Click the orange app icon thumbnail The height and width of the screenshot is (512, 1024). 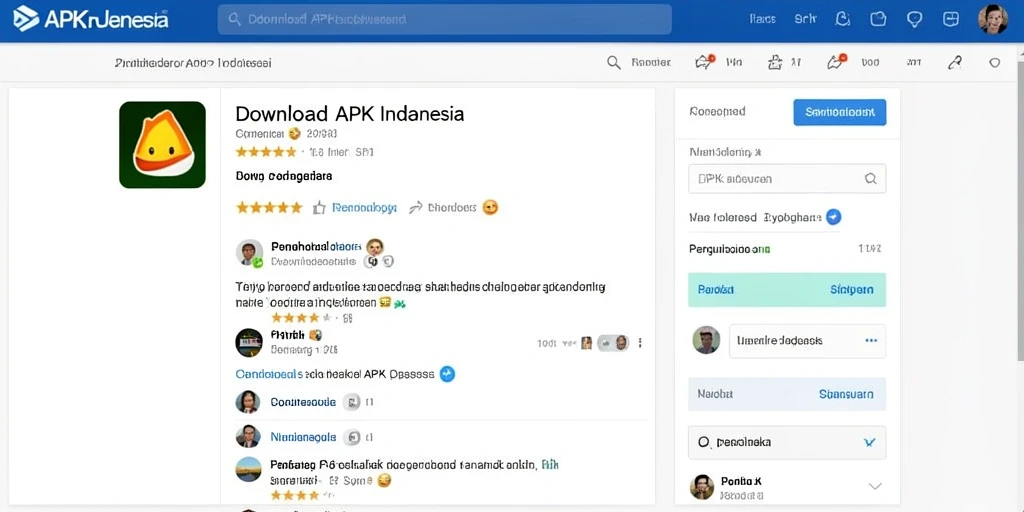pyautogui.click(x=162, y=144)
